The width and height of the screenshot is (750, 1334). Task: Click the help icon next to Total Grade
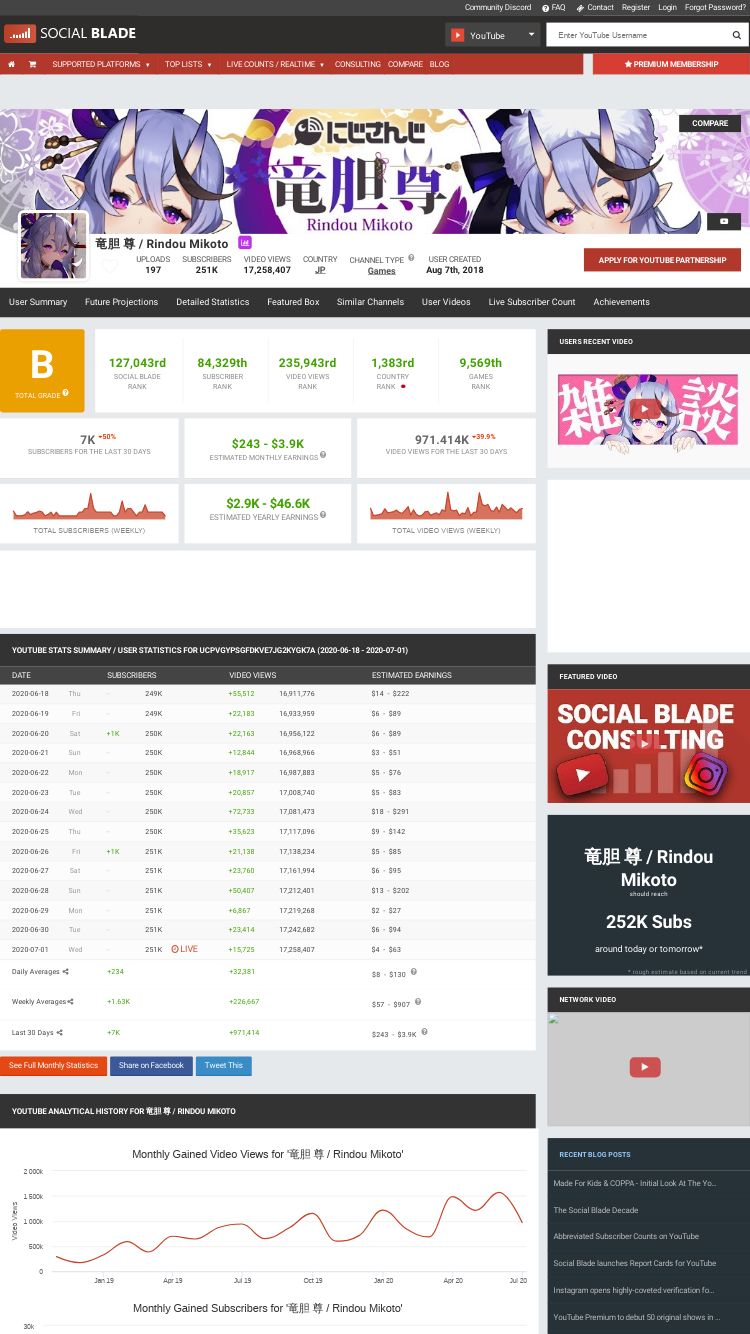(66, 393)
